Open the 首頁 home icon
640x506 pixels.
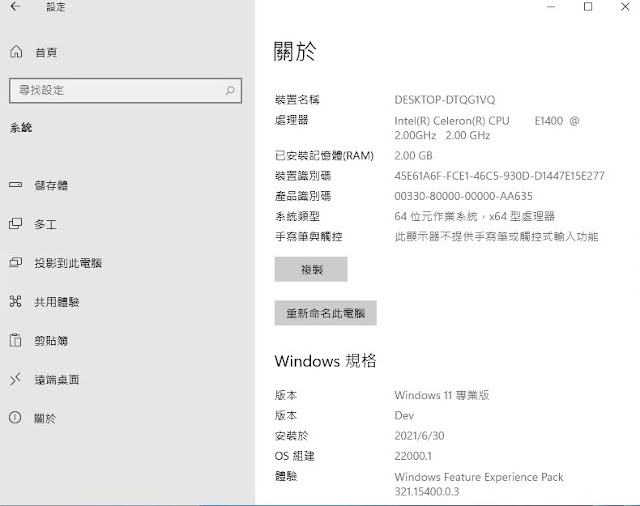[16, 52]
